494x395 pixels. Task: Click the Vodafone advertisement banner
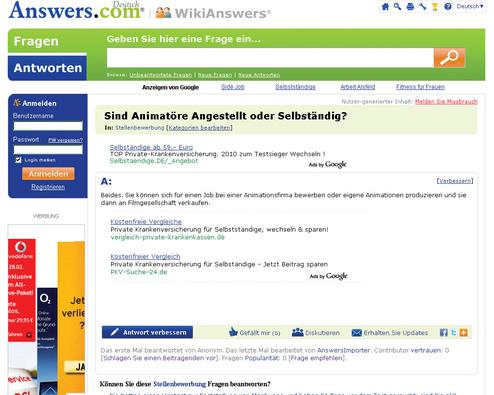point(22,290)
